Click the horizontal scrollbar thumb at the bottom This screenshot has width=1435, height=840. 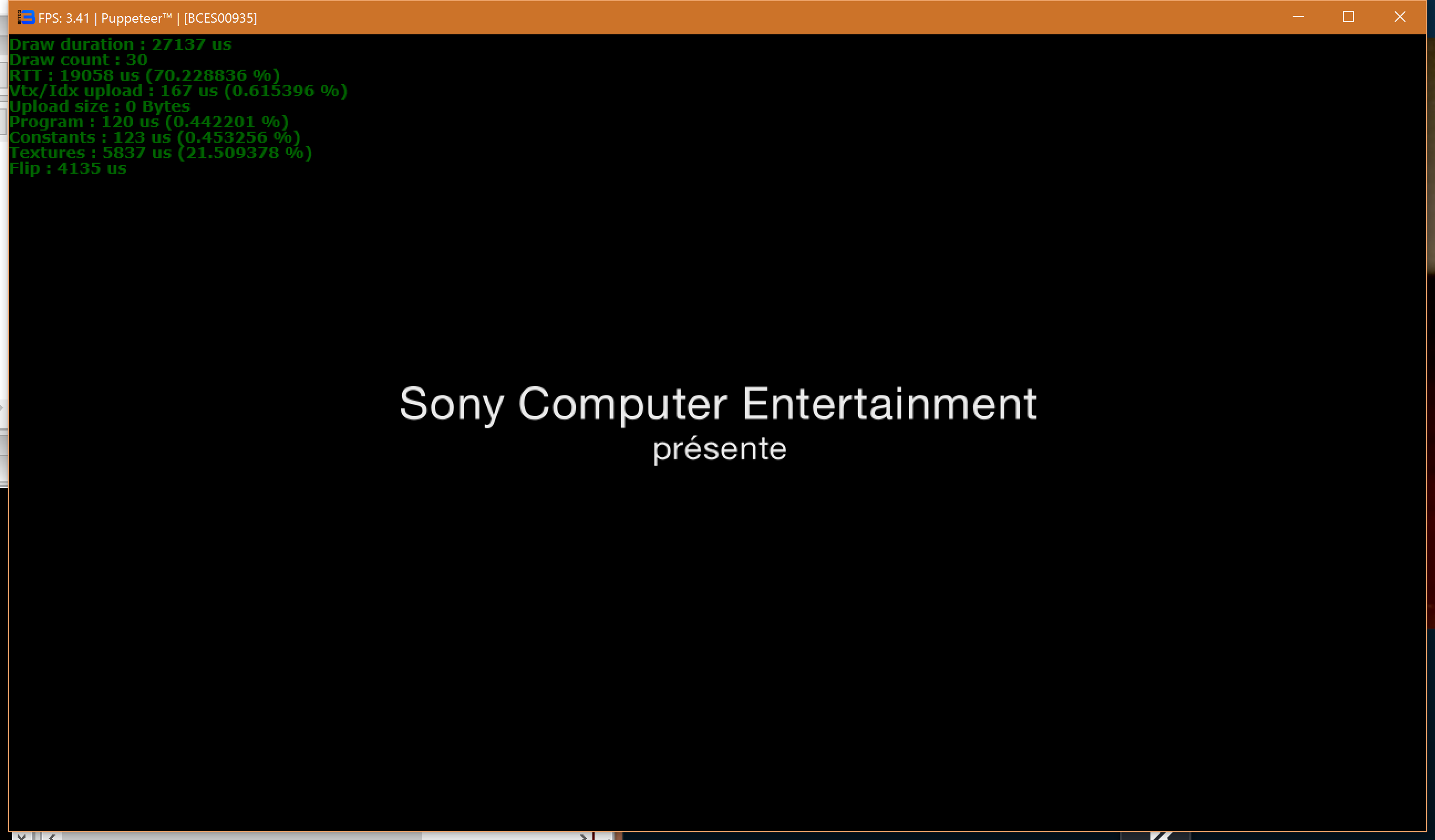pyautogui.click(x=242, y=836)
